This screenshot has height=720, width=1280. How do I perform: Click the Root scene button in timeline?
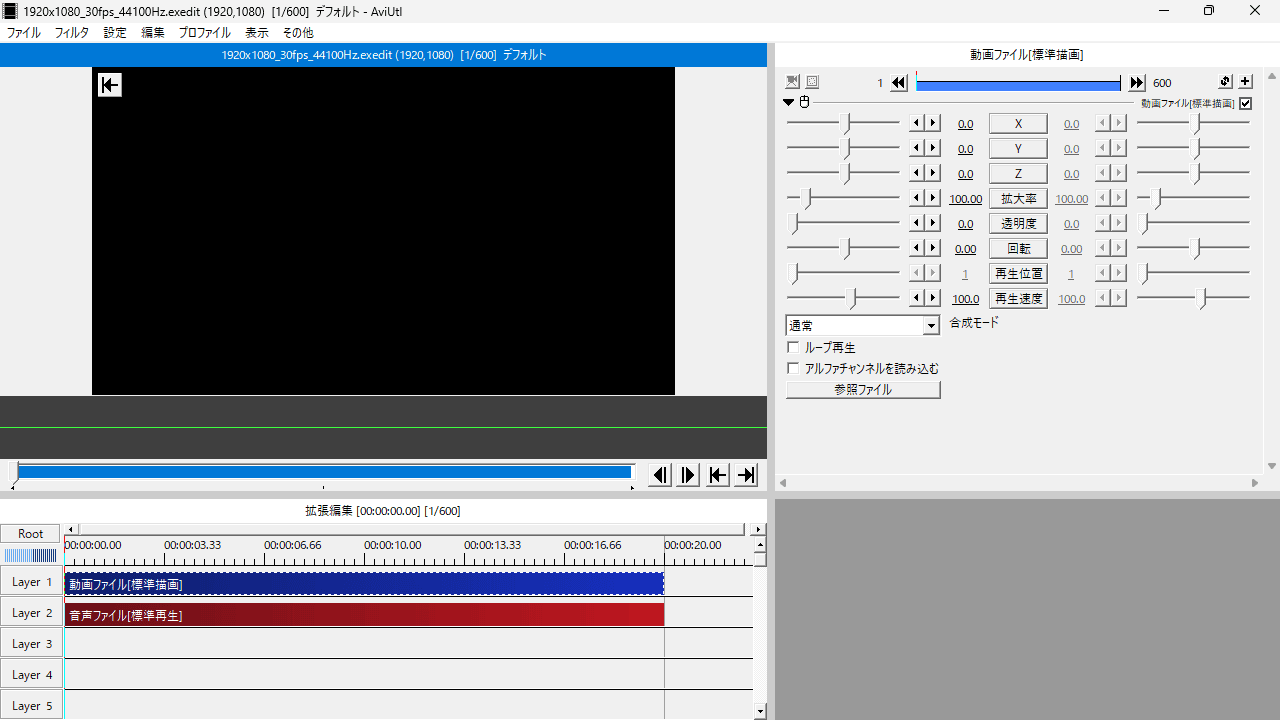pos(31,534)
